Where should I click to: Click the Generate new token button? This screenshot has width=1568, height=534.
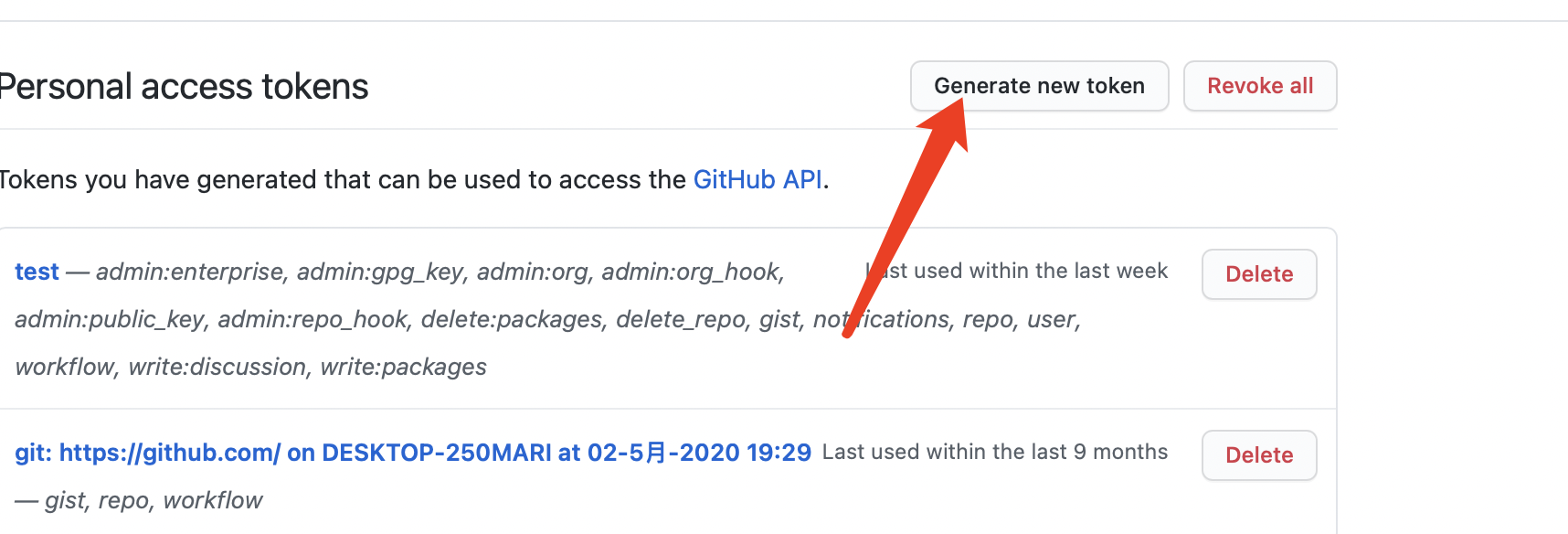[1039, 86]
